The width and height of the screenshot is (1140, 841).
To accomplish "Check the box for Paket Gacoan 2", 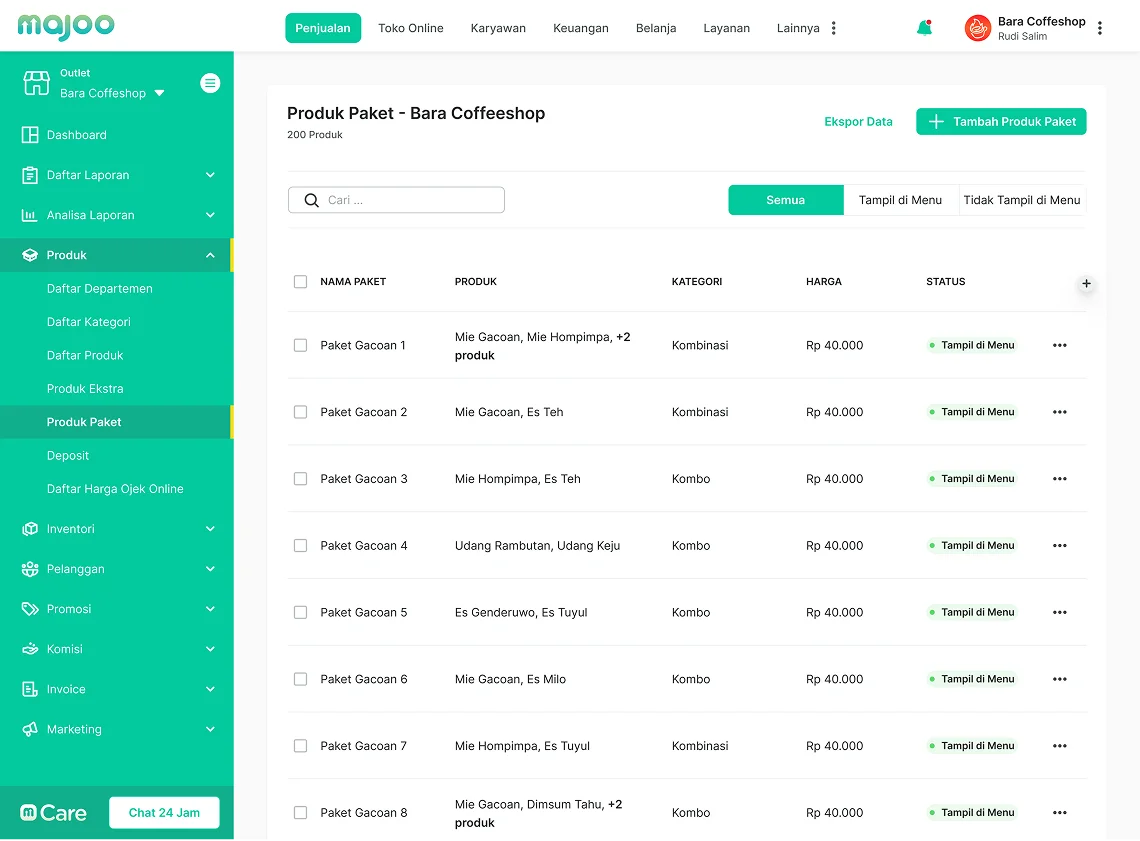I will (x=300, y=412).
